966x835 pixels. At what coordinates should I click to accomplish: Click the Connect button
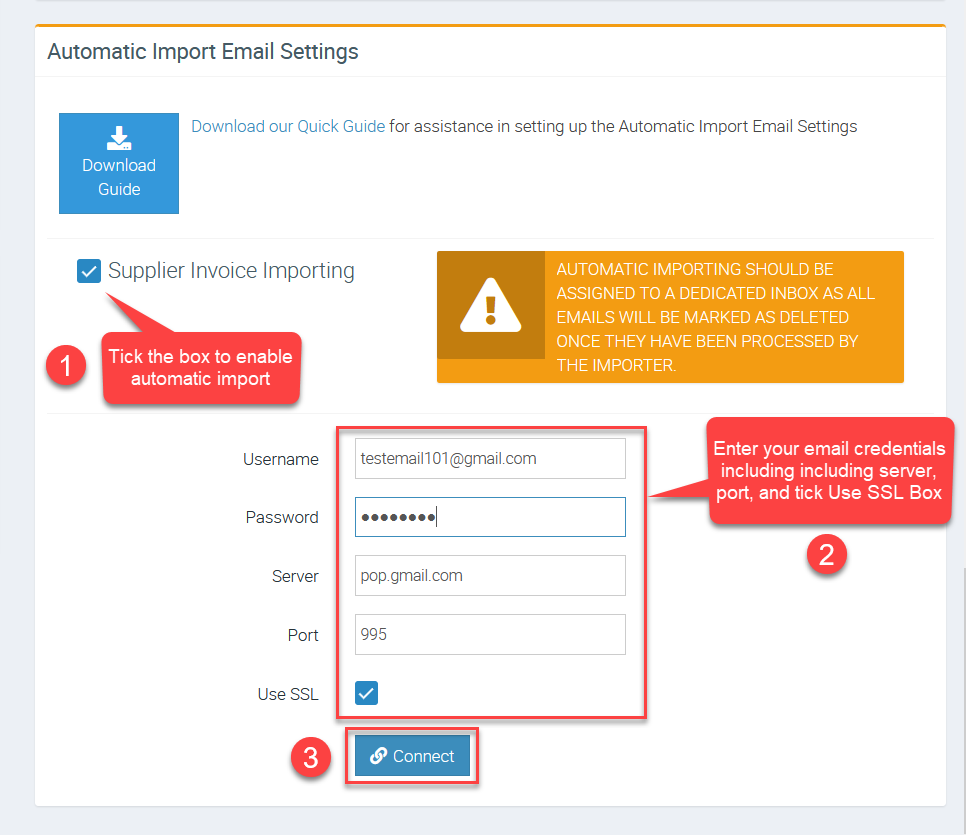point(412,756)
